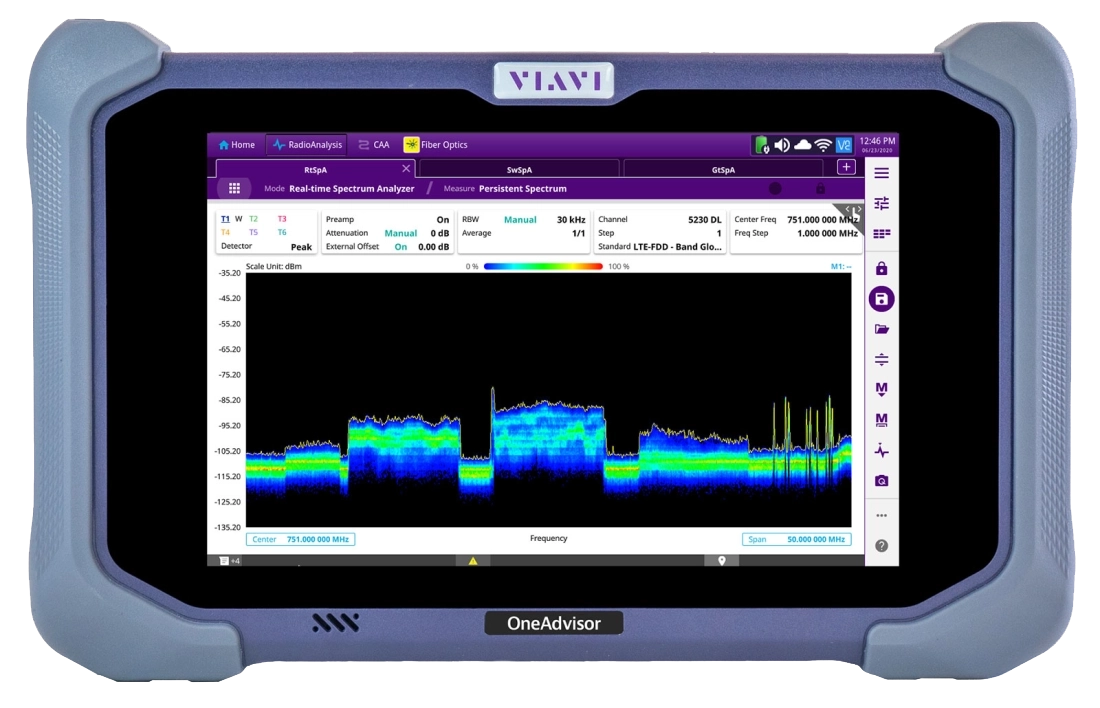Viewport: 1100px width, 708px height.
Task: Click the screenshot capture icon
Action: tap(881, 481)
